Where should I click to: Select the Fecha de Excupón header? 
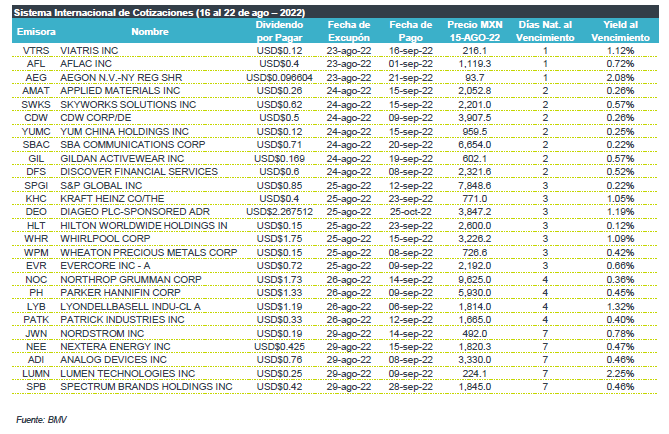[x=349, y=31]
